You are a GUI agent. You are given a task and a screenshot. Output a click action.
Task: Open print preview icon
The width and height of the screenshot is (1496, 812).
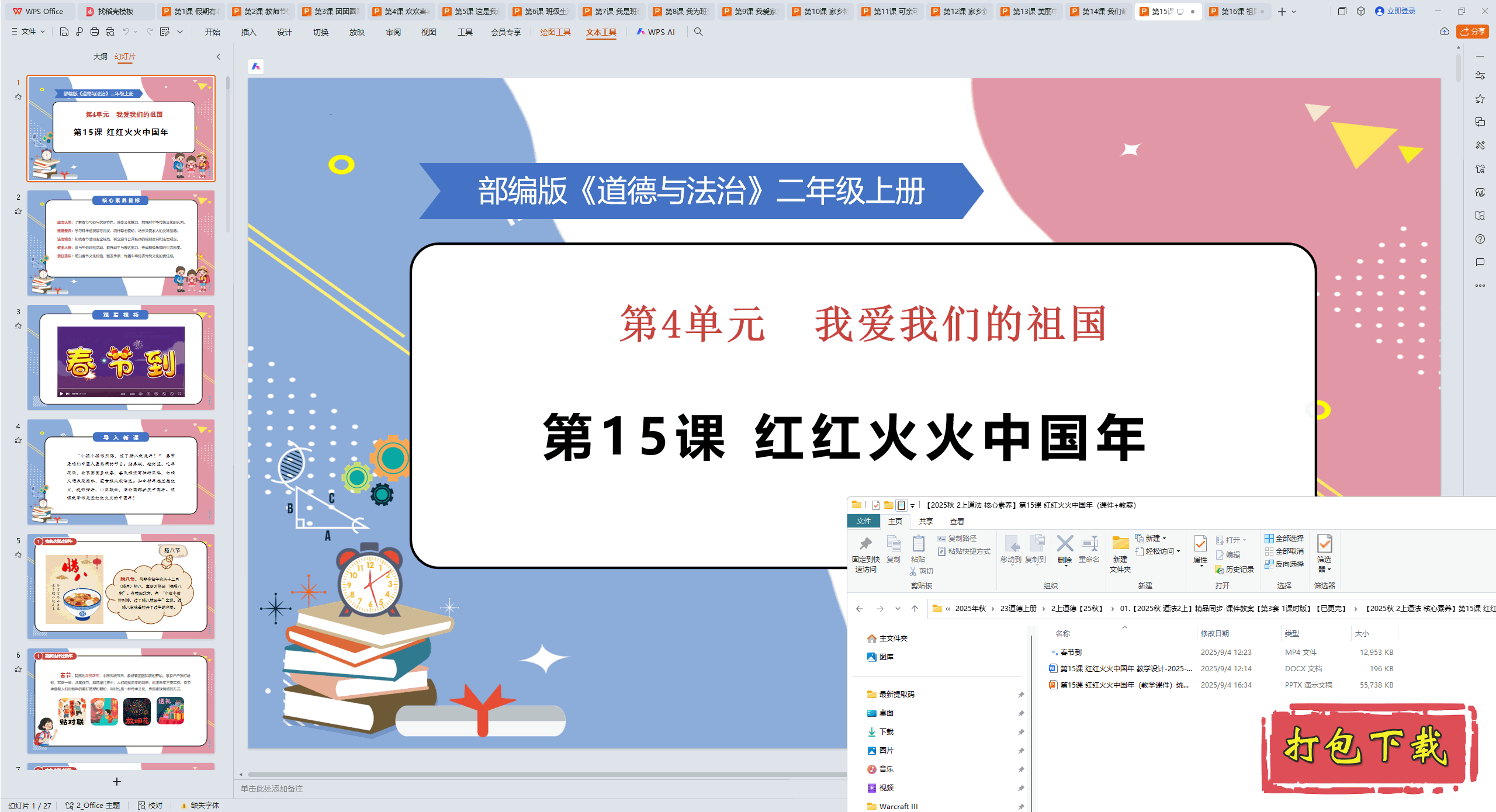click(x=110, y=32)
